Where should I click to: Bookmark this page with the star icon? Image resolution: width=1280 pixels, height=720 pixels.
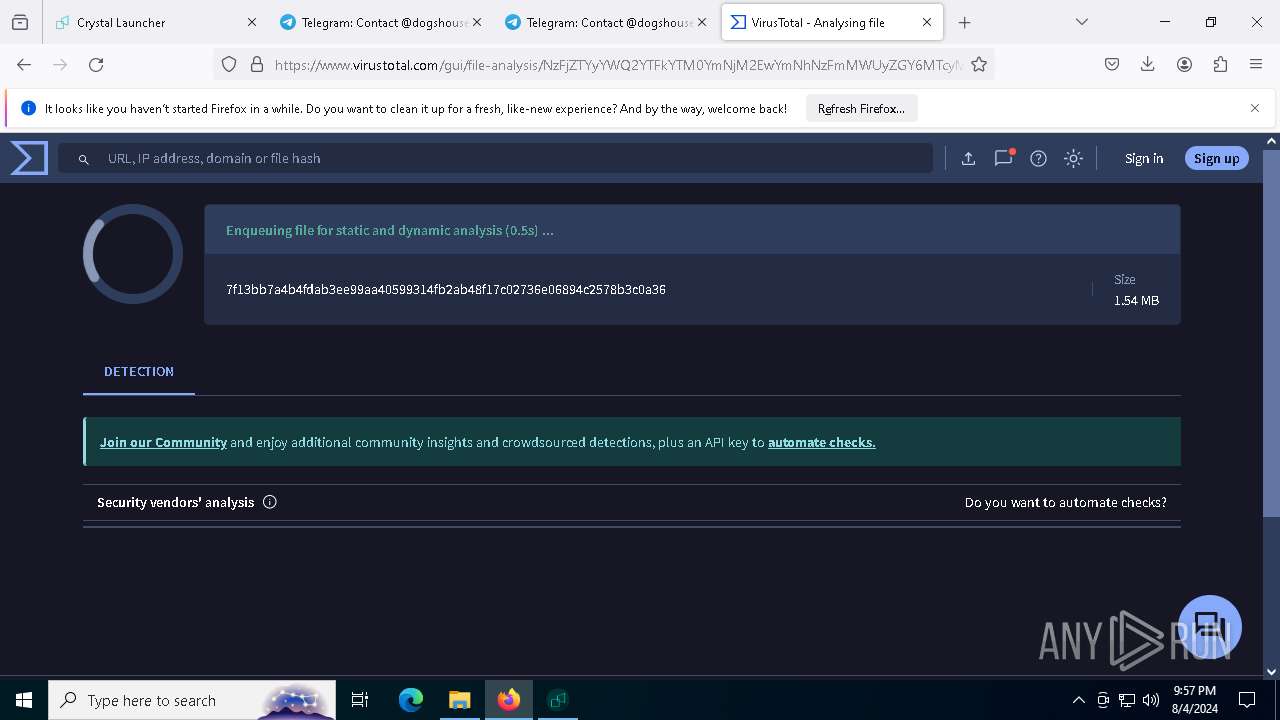tap(979, 64)
